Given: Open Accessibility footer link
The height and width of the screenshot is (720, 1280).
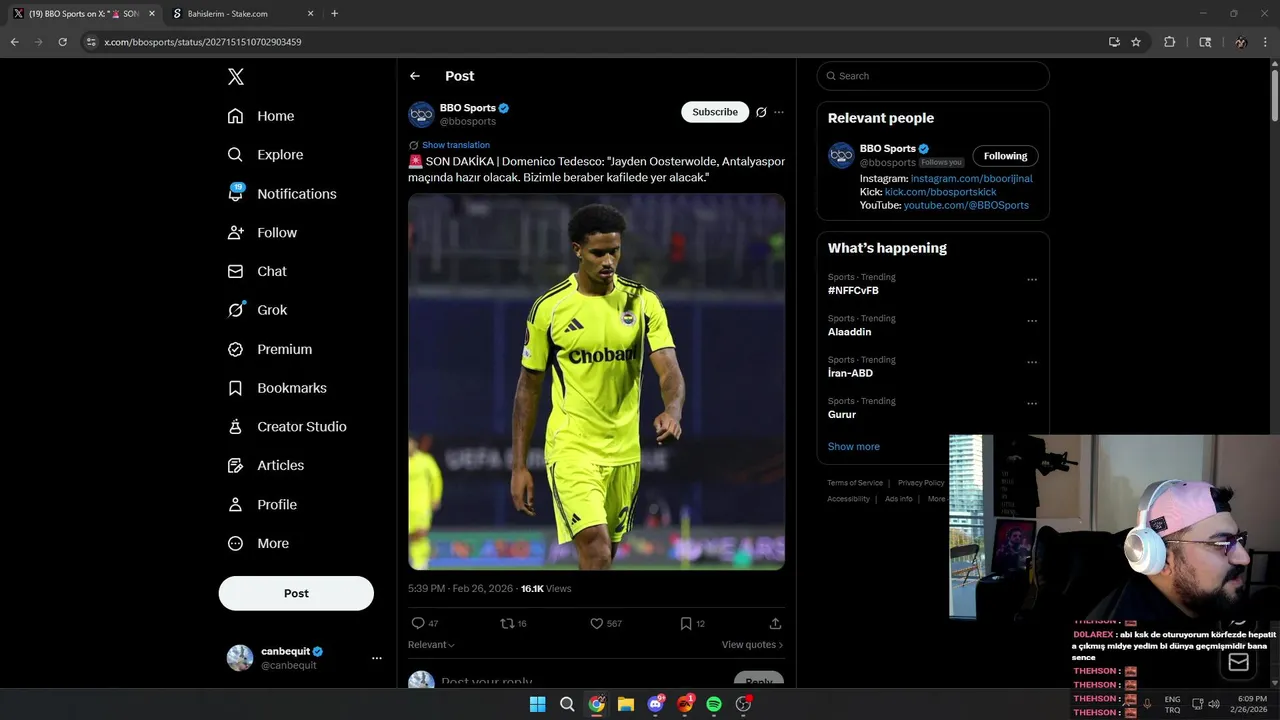Looking at the screenshot, I should pyautogui.click(x=848, y=499).
